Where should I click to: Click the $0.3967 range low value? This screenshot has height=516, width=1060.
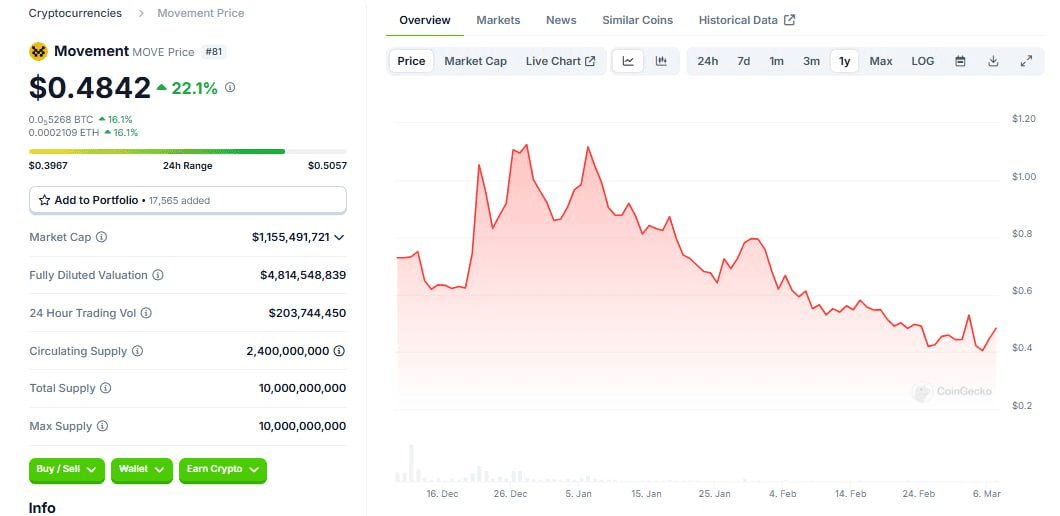[x=48, y=166]
